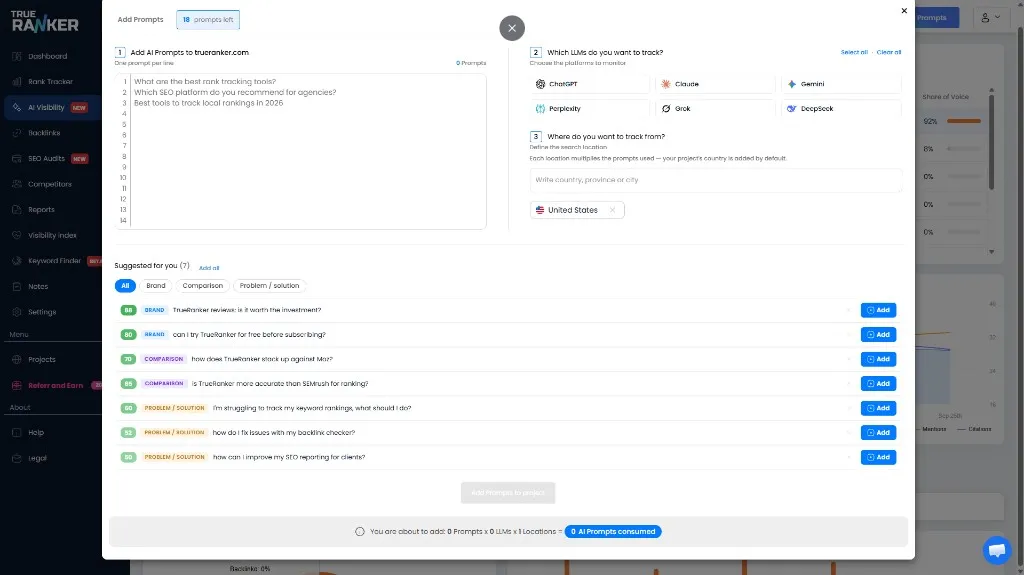Viewport: 1024px width, 575px height.
Task: Add 'improve my SEO reporting for clients' prompt
Action: [878, 457]
